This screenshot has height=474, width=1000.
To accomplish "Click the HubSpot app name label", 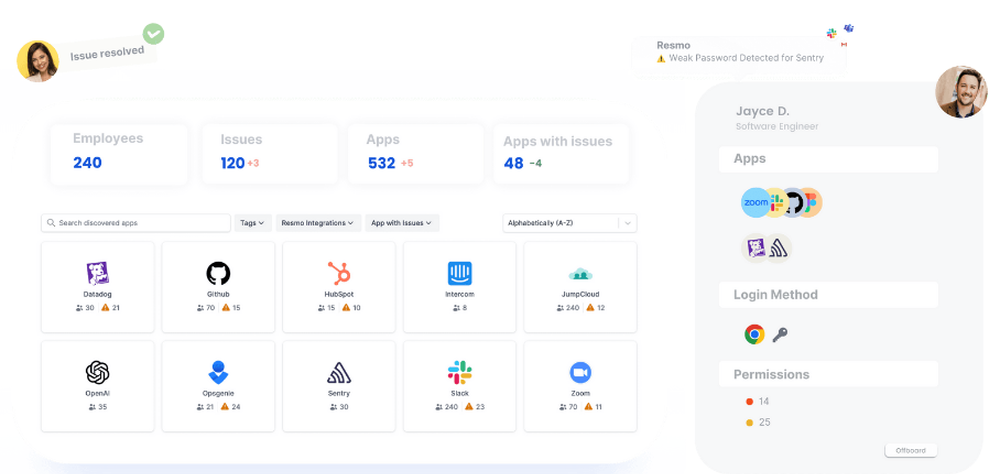I will tap(339, 295).
